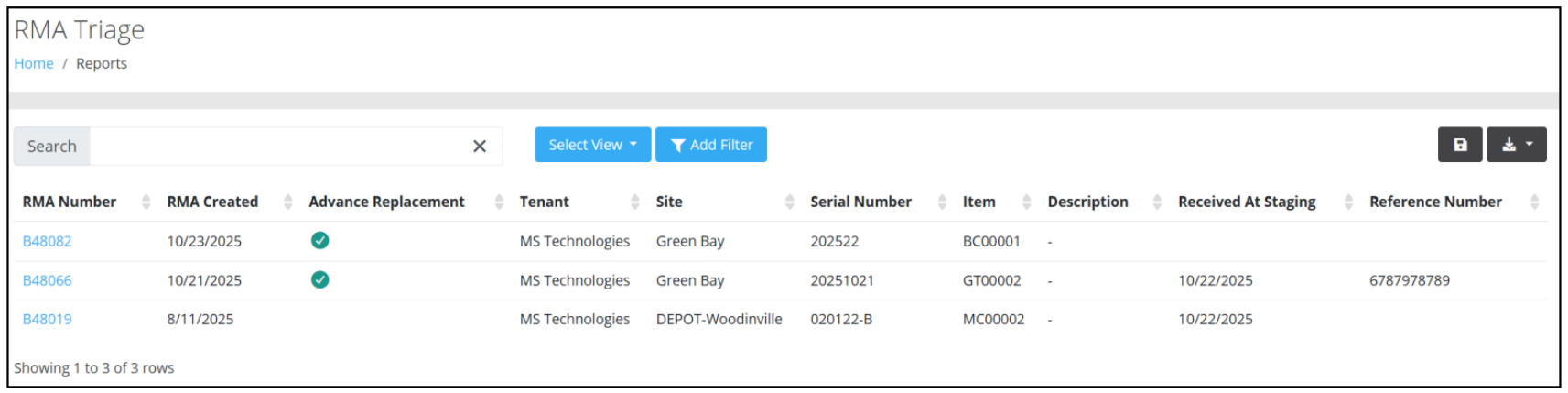Sort by RMA Created column arrows
This screenshot has width=1568, height=393.
point(288,202)
